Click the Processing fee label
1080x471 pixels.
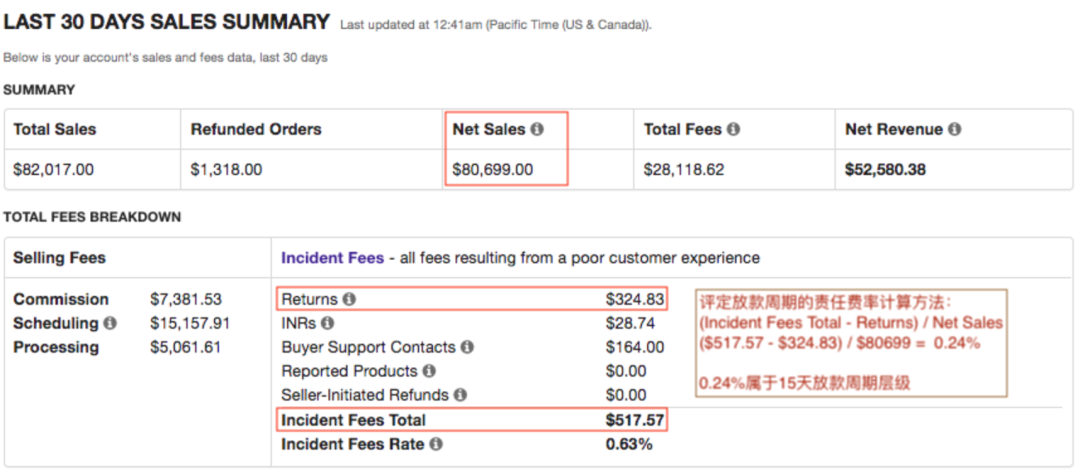56,348
